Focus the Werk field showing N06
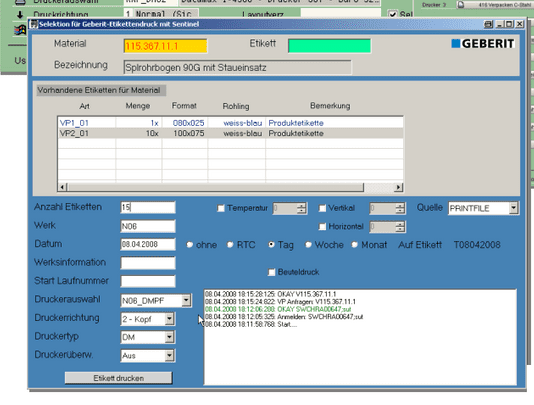 tap(148, 226)
